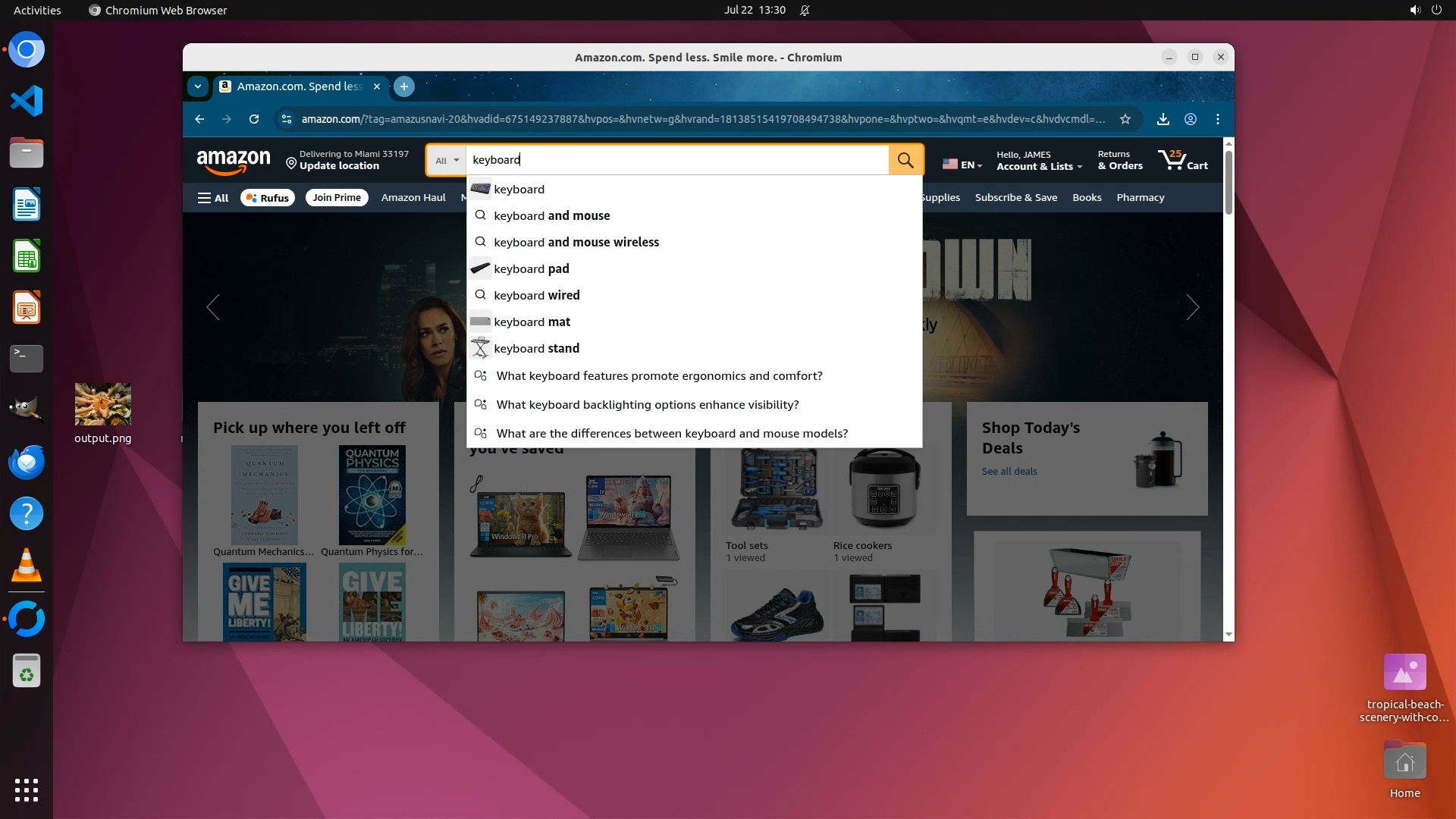Screen dimensions: 1456x819
Task: Expand the EN language selector
Action: tap(962, 165)
